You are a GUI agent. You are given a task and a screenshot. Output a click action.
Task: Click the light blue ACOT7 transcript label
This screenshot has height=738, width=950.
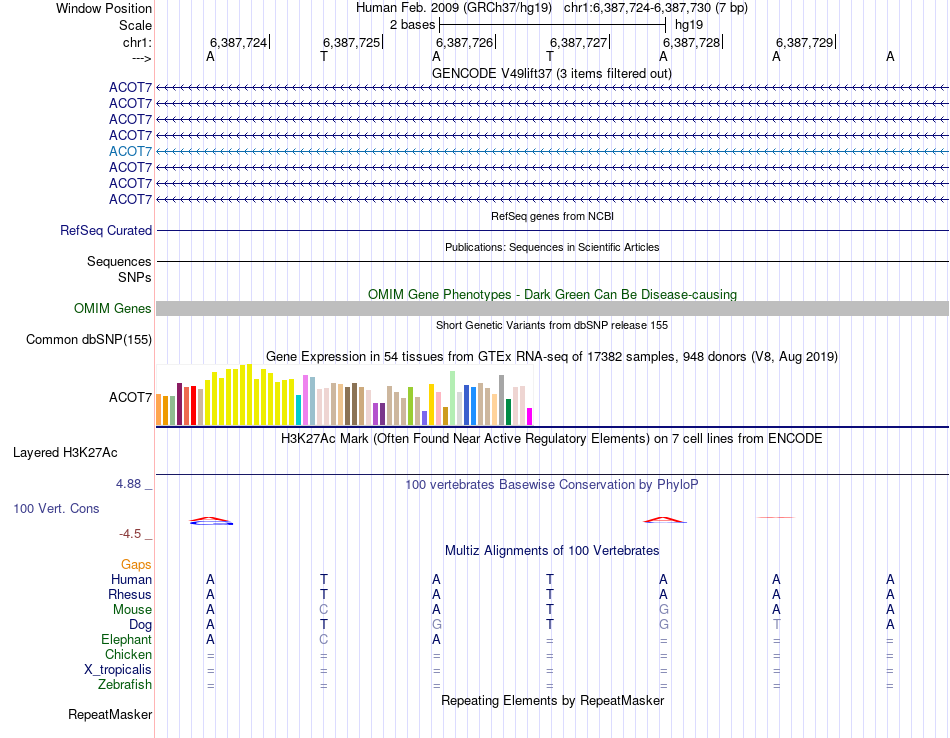tap(130, 151)
